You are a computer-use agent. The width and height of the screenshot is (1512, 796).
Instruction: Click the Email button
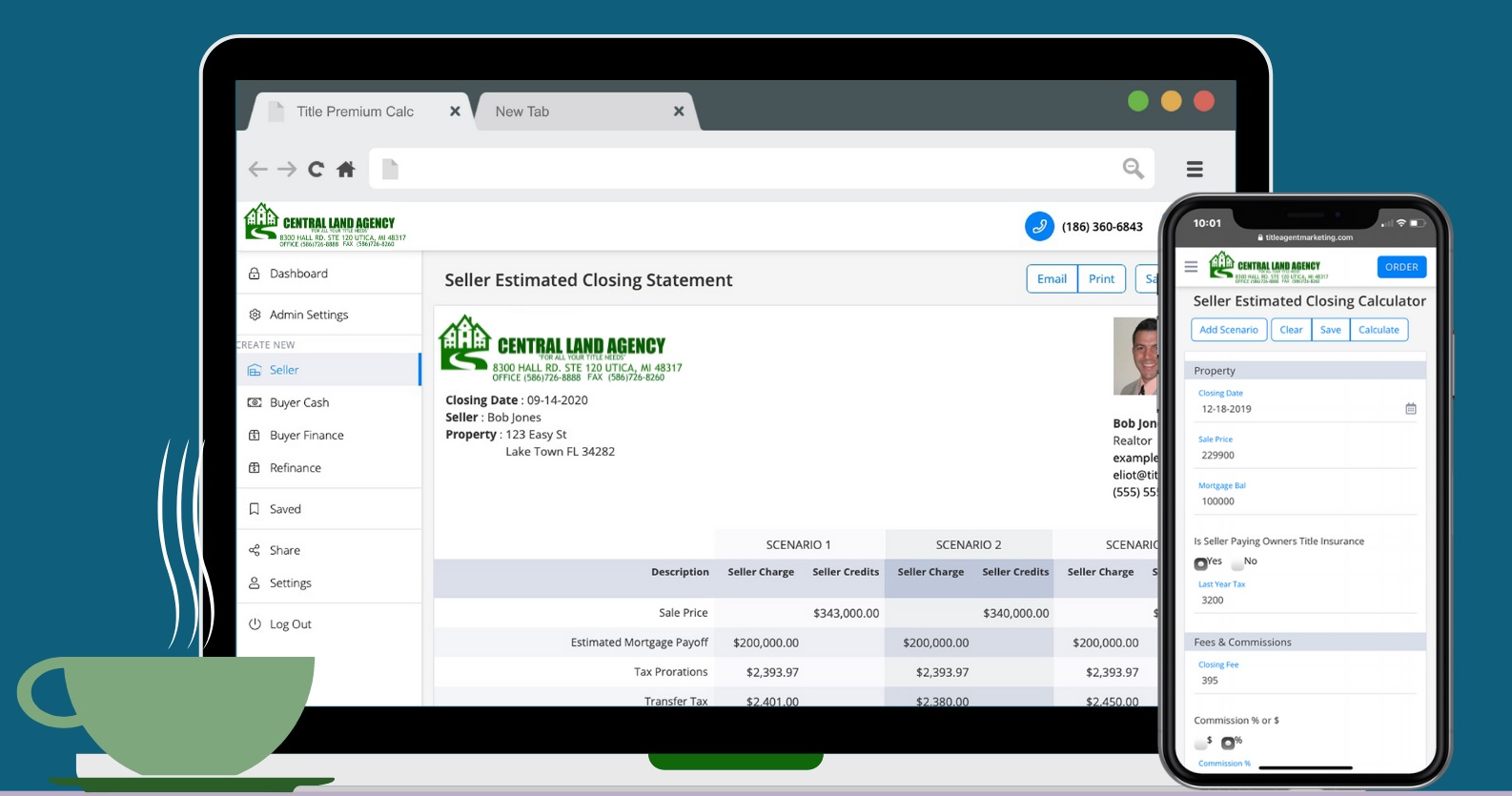point(1052,278)
